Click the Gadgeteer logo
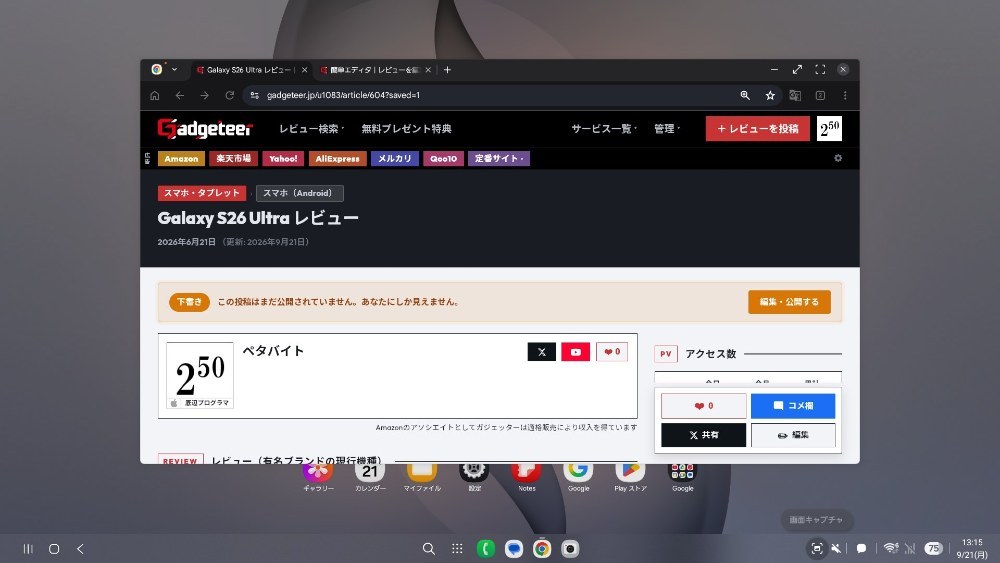The height and width of the screenshot is (563, 1000). click(205, 129)
